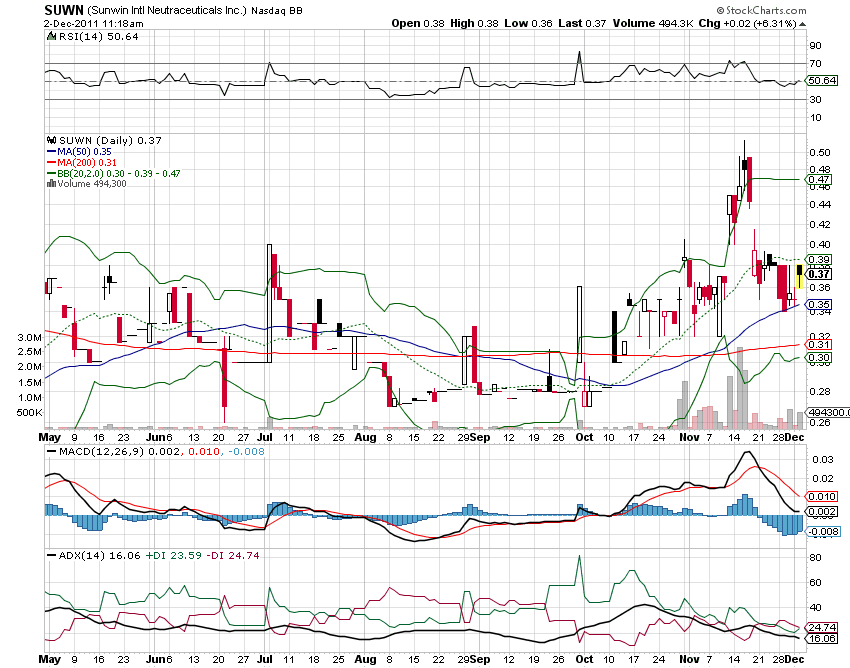Click the 24.74 tag on ADX panel
850x668 pixels.
822,627
